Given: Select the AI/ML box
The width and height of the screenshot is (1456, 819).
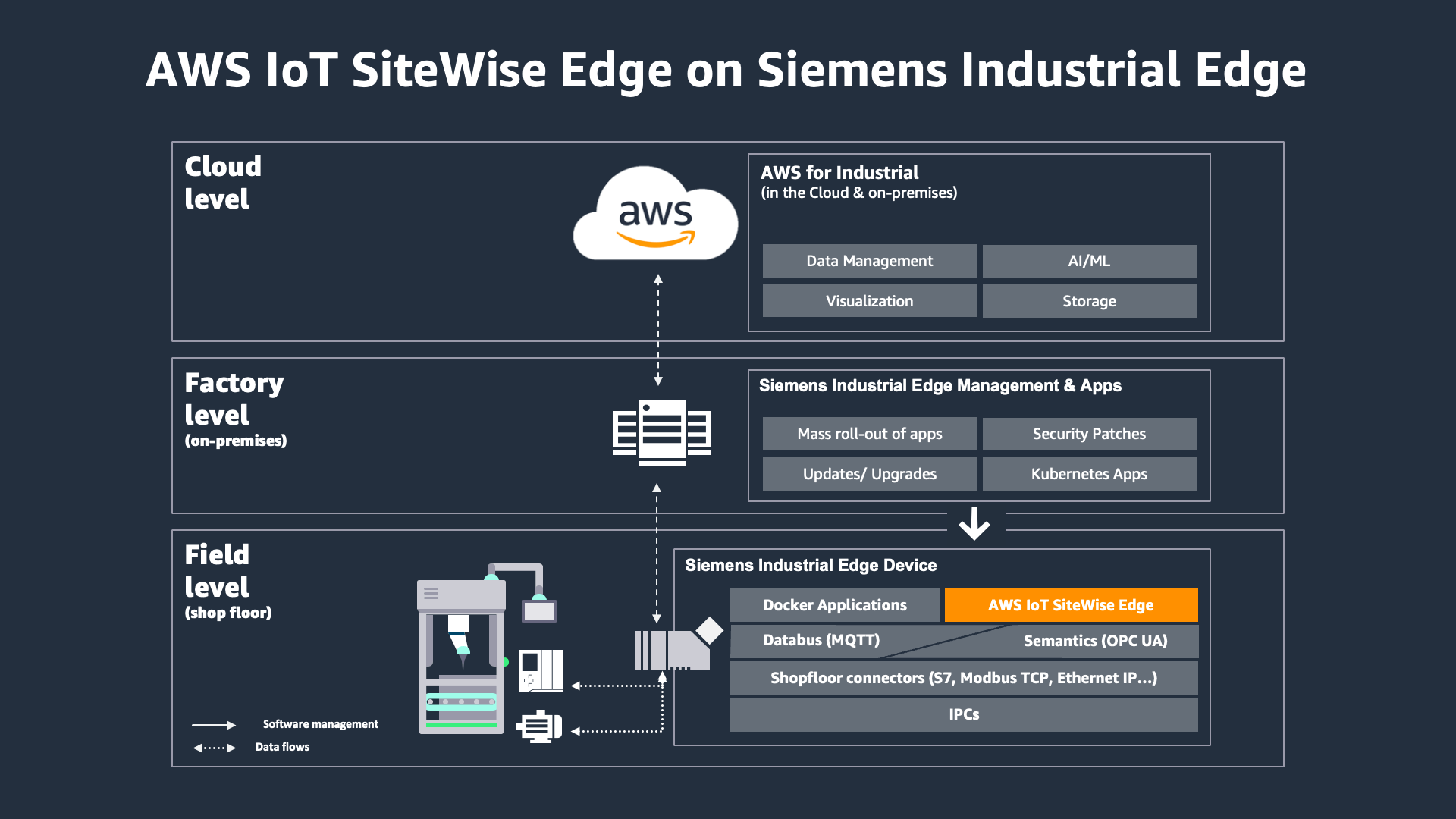Looking at the screenshot, I should (x=1089, y=261).
